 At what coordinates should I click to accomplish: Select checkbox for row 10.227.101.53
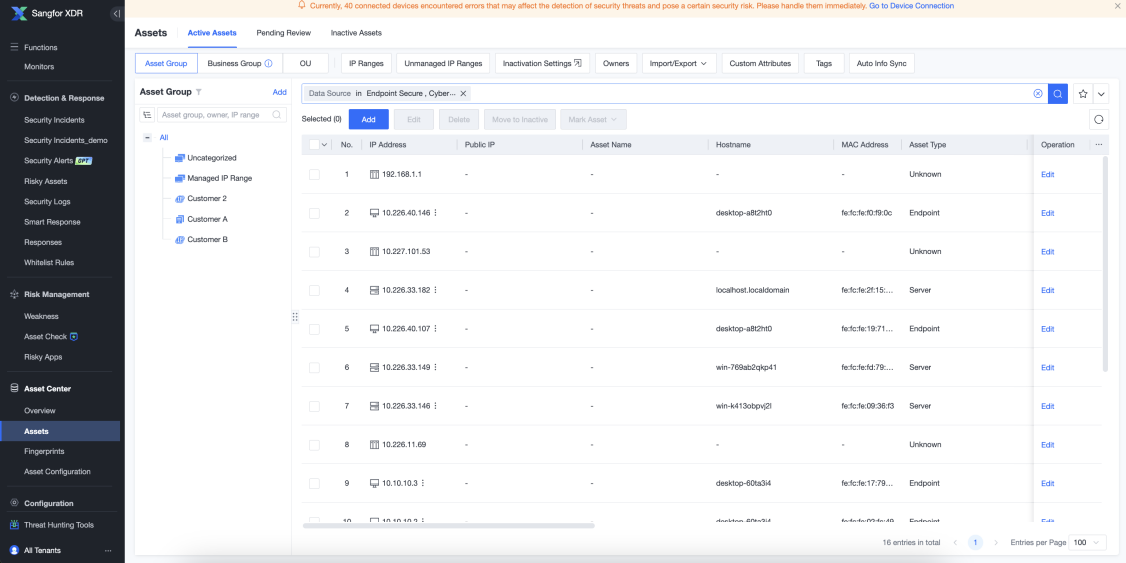315,251
